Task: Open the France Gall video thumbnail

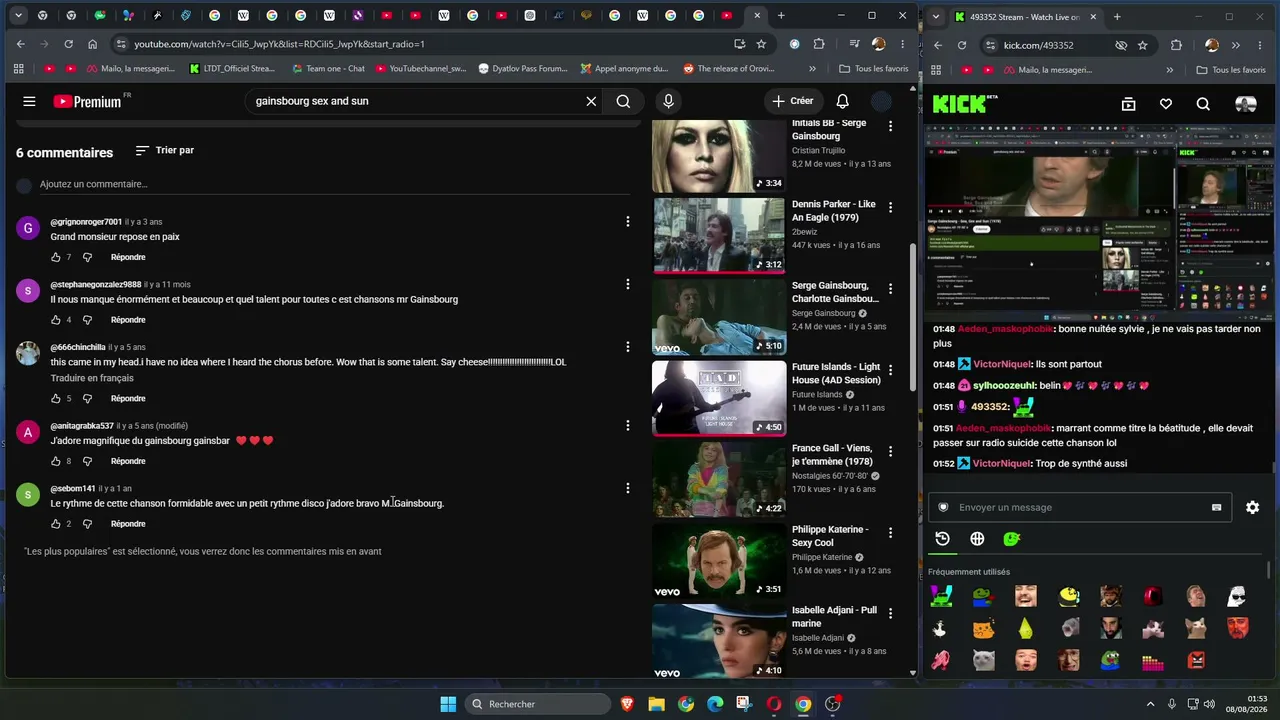Action: click(x=719, y=480)
